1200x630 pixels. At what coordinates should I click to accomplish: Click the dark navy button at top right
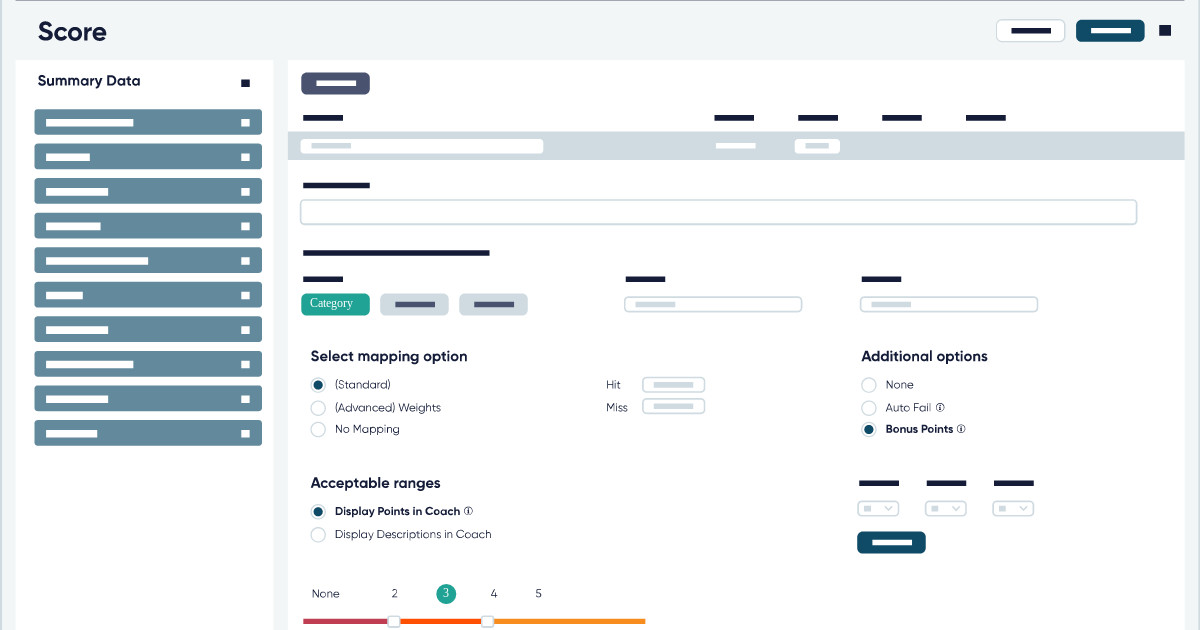[x=1110, y=30]
